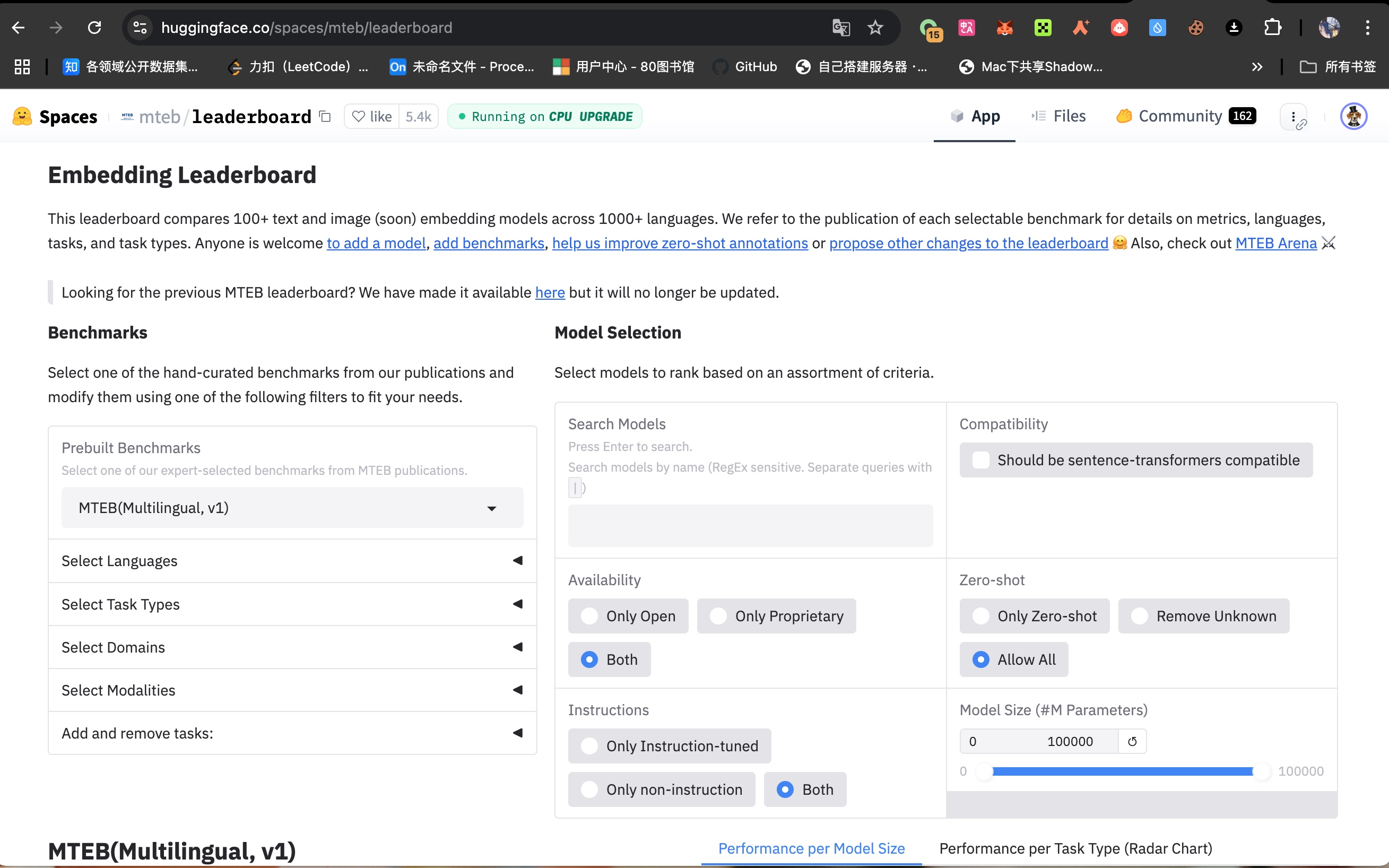The width and height of the screenshot is (1389, 868).
Task: Show more bookmarks with the double chevron
Action: pyautogui.click(x=1257, y=67)
